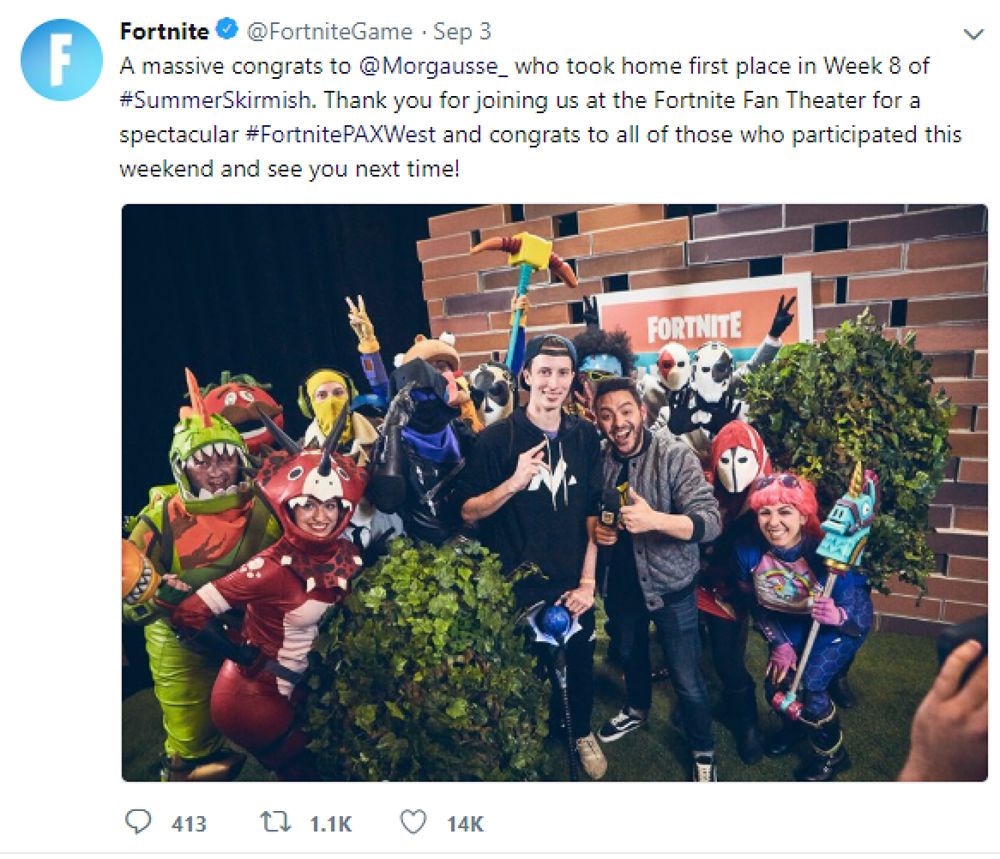The image size is (1000, 859).
Task: Retweet using the arrows icon
Action: 275,822
